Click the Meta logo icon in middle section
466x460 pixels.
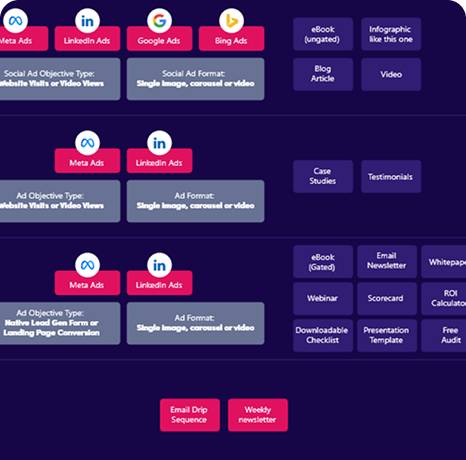point(87,143)
